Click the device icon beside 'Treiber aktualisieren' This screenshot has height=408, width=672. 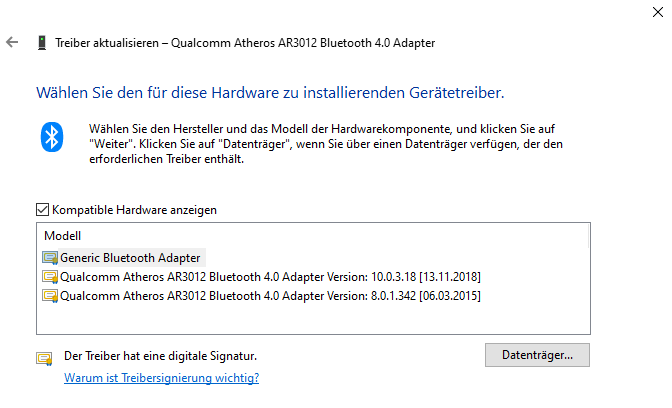(x=42, y=43)
